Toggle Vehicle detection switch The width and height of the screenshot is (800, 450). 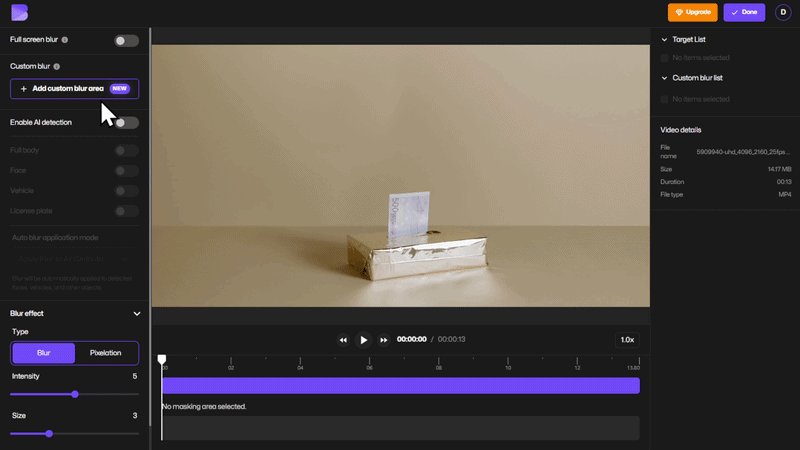[126, 191]
